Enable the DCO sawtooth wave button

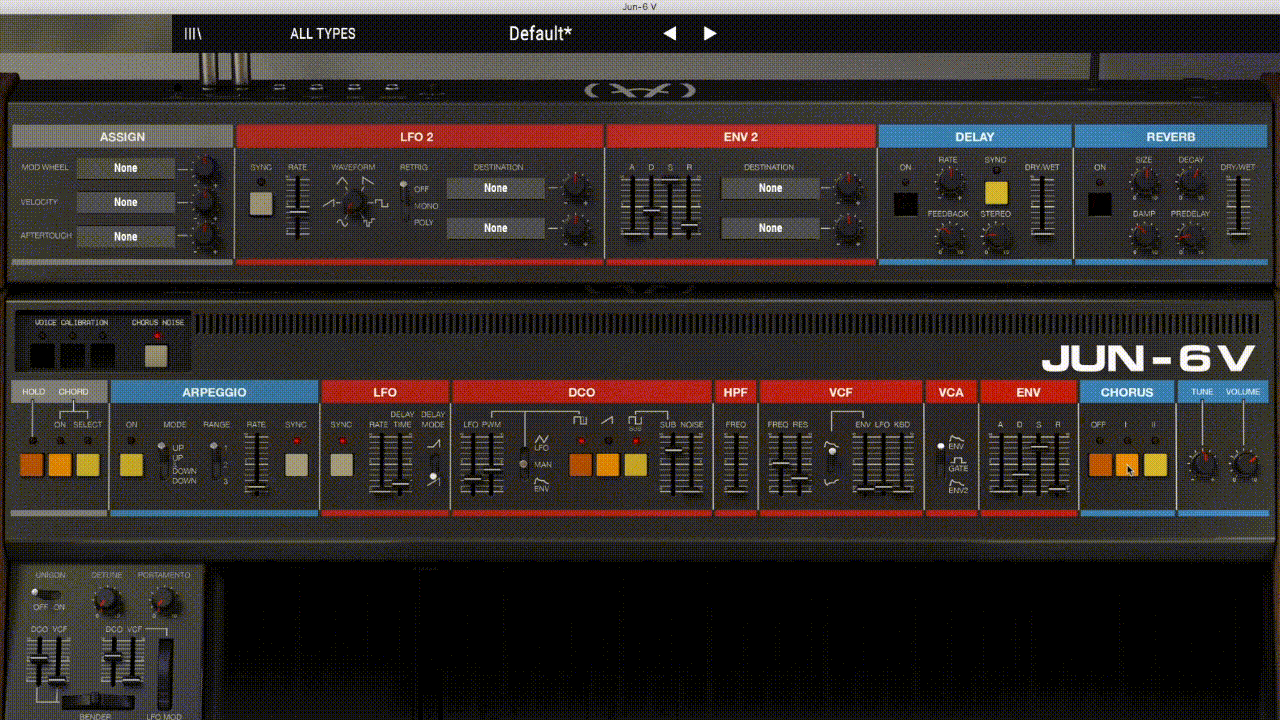[x=608, y=465]
